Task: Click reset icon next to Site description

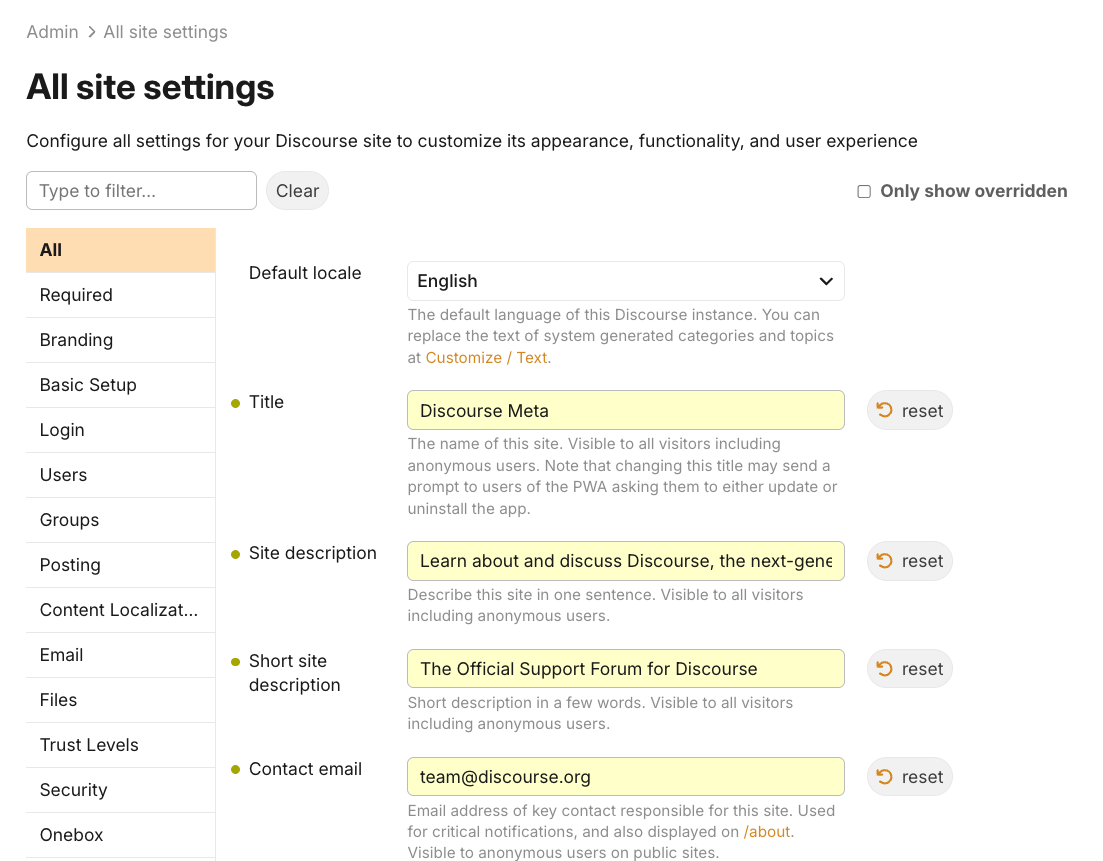Action: pos(885,561)
